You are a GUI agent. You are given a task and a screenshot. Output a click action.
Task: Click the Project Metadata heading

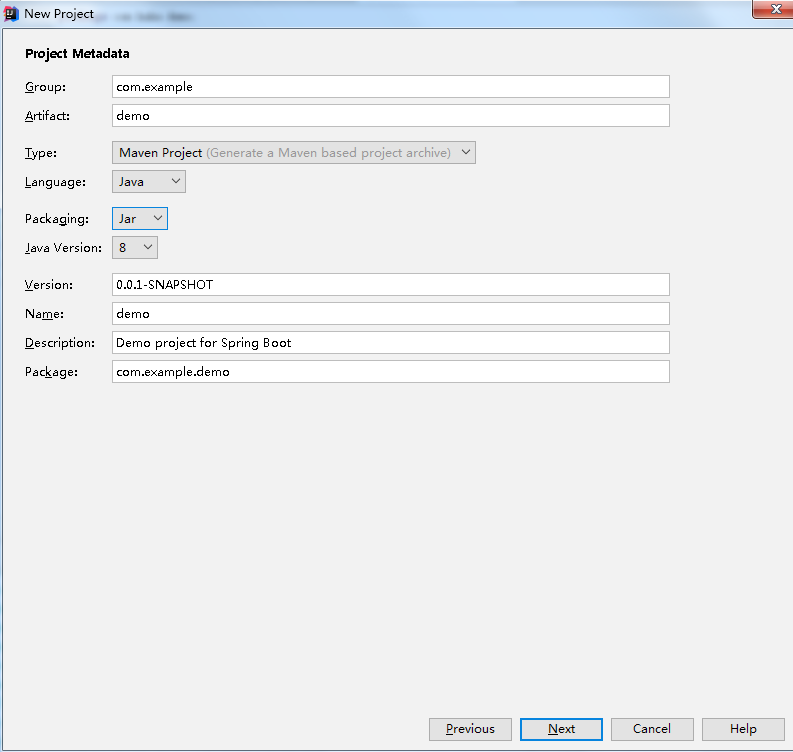(77, 54)
